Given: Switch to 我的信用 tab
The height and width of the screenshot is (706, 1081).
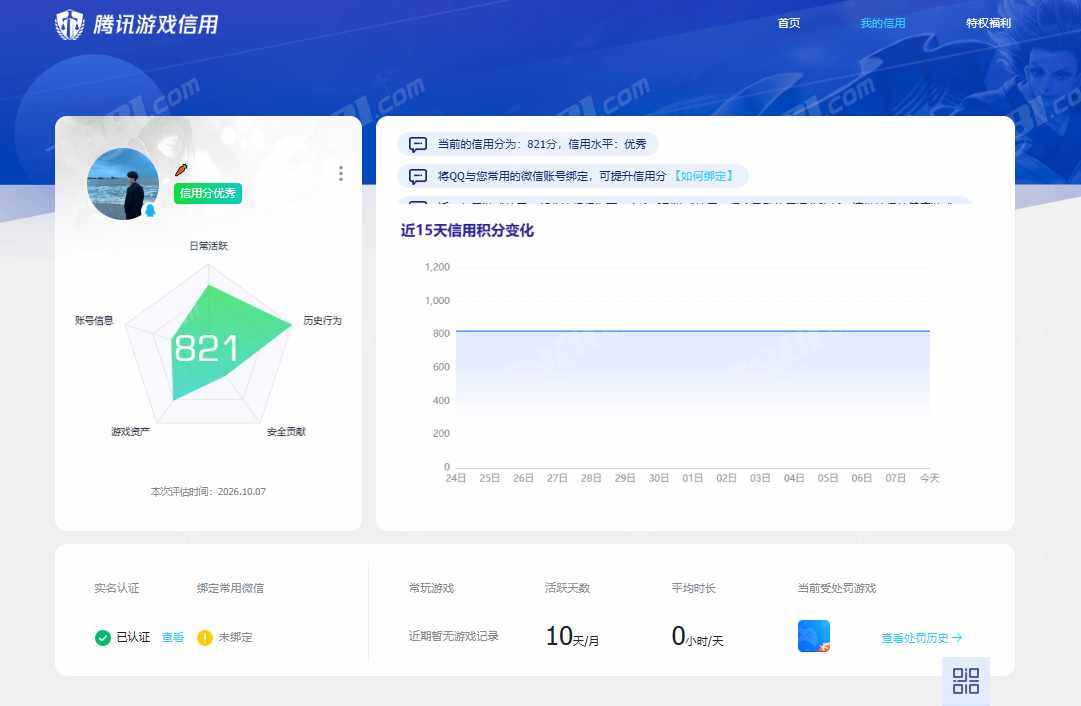Looking at the screenshot, I should [x=882, y=23].
